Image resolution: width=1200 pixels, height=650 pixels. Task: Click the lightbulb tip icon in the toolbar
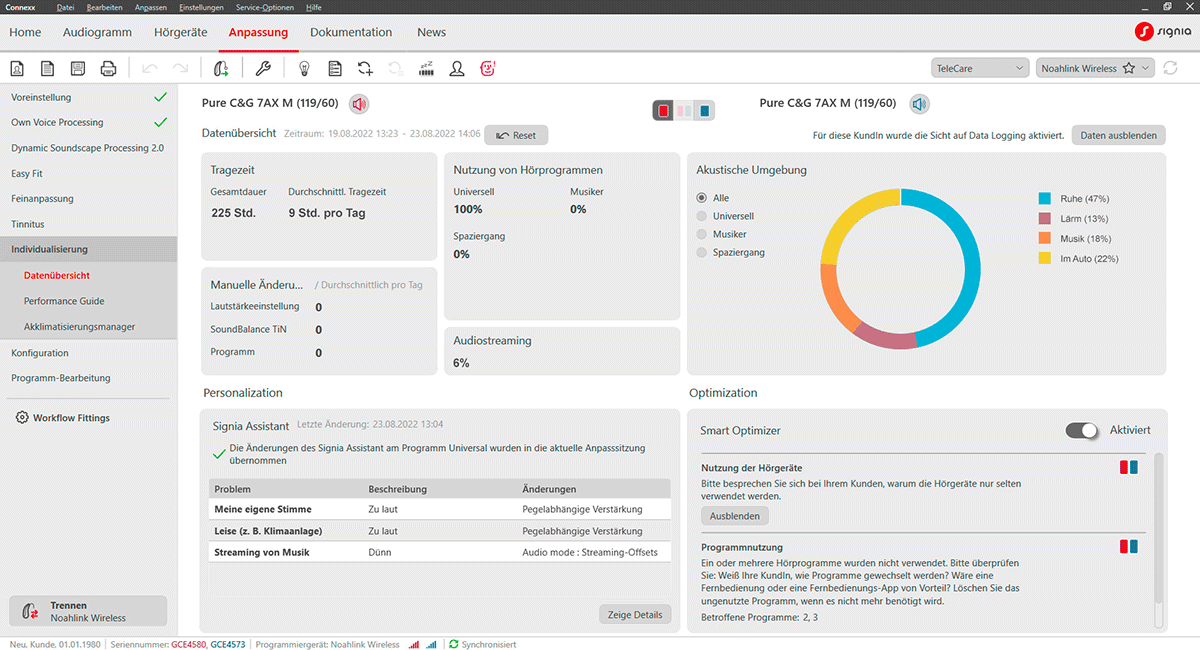305,68
